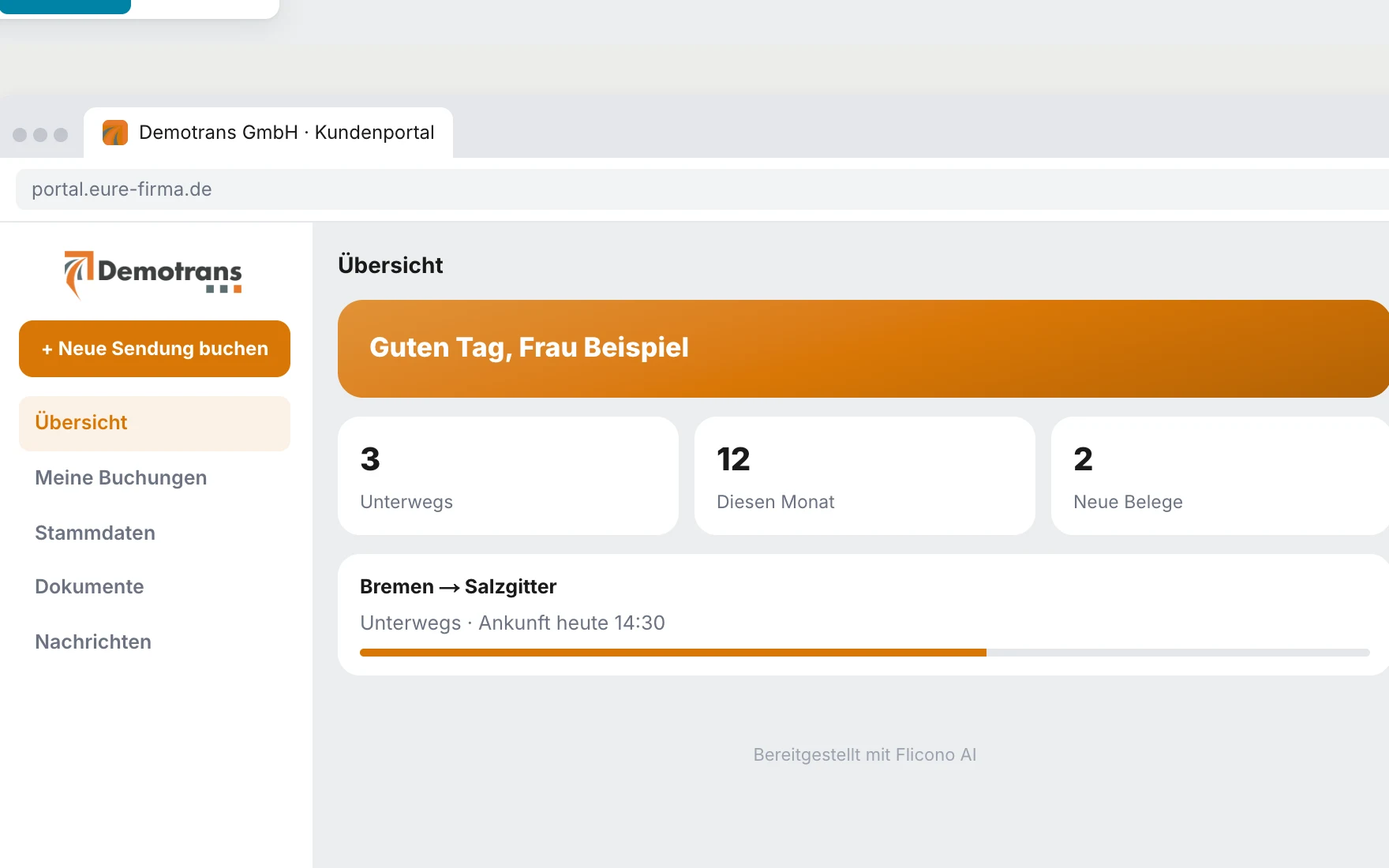Click the 3 Unterwegs stat card
This screenshot has height=868, width=1389.
(x=508, y=476)
